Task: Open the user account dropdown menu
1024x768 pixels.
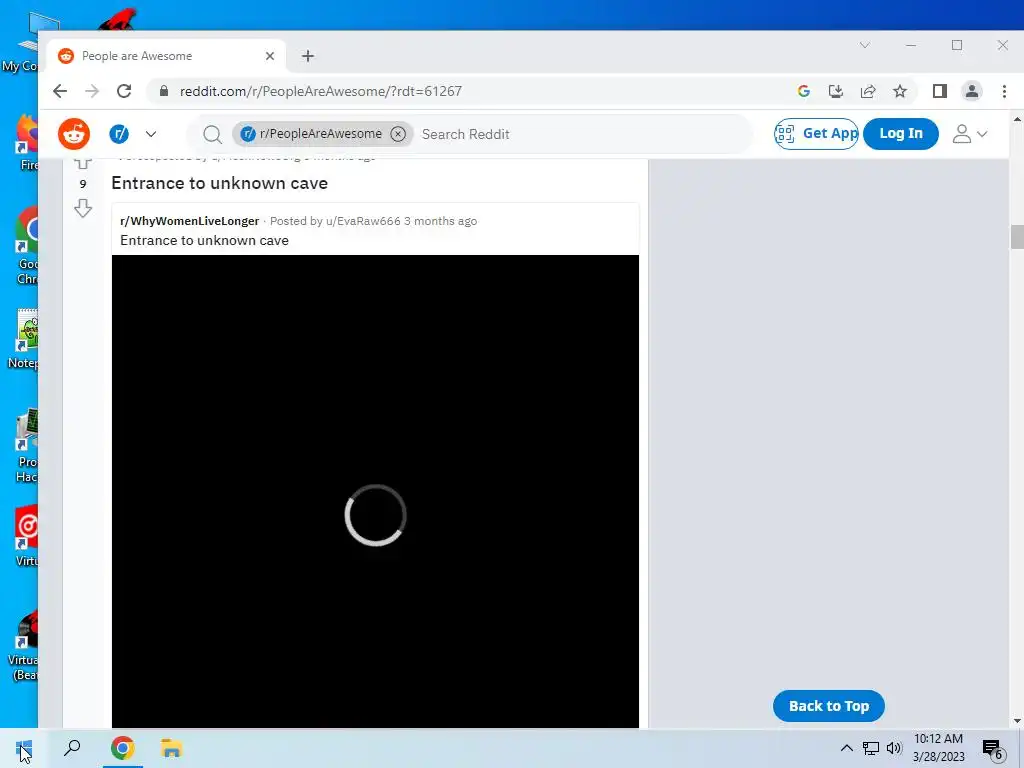Action: coord(969,134)
